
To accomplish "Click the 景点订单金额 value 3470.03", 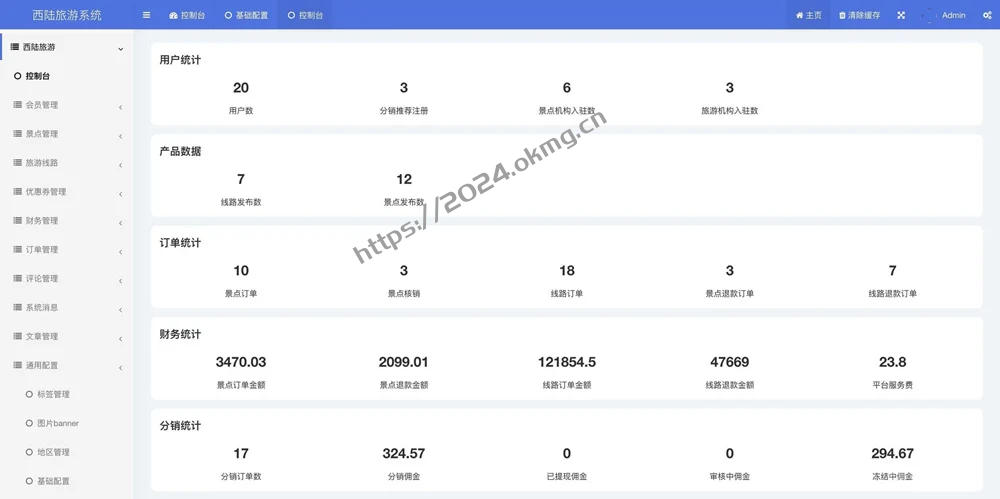I will coord(241,362).
